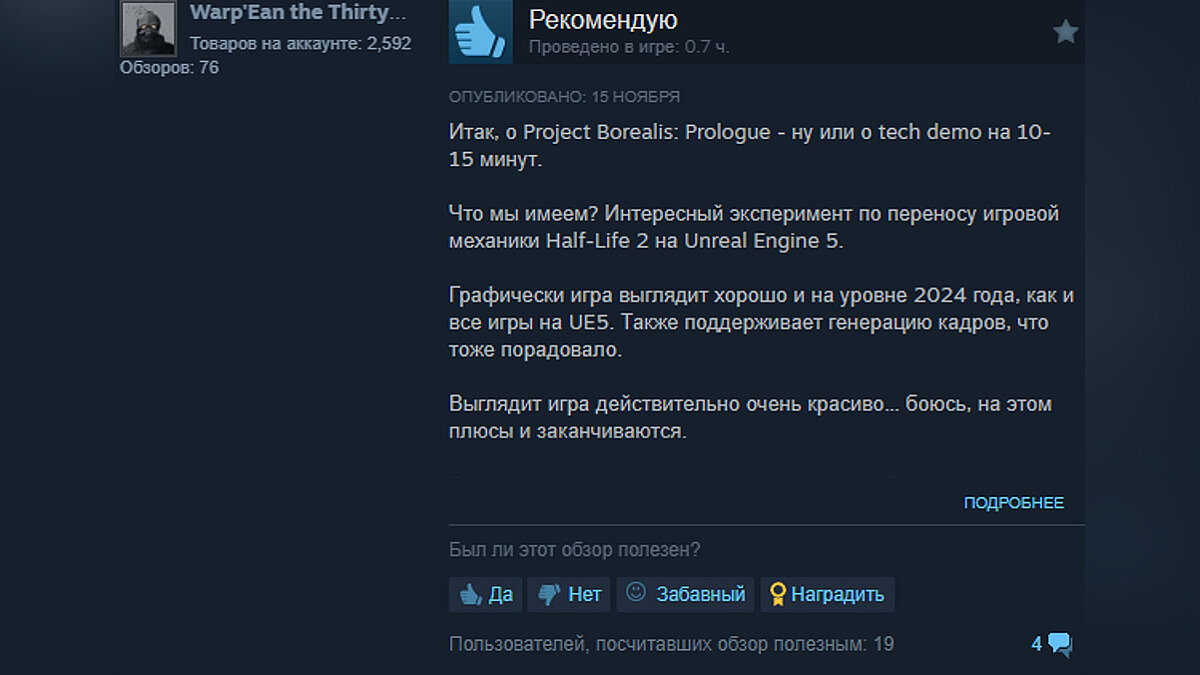Viewport: 1200px width, 675px height.
Task: Click the comment count number 4
Action: (x=1037, y=644)
